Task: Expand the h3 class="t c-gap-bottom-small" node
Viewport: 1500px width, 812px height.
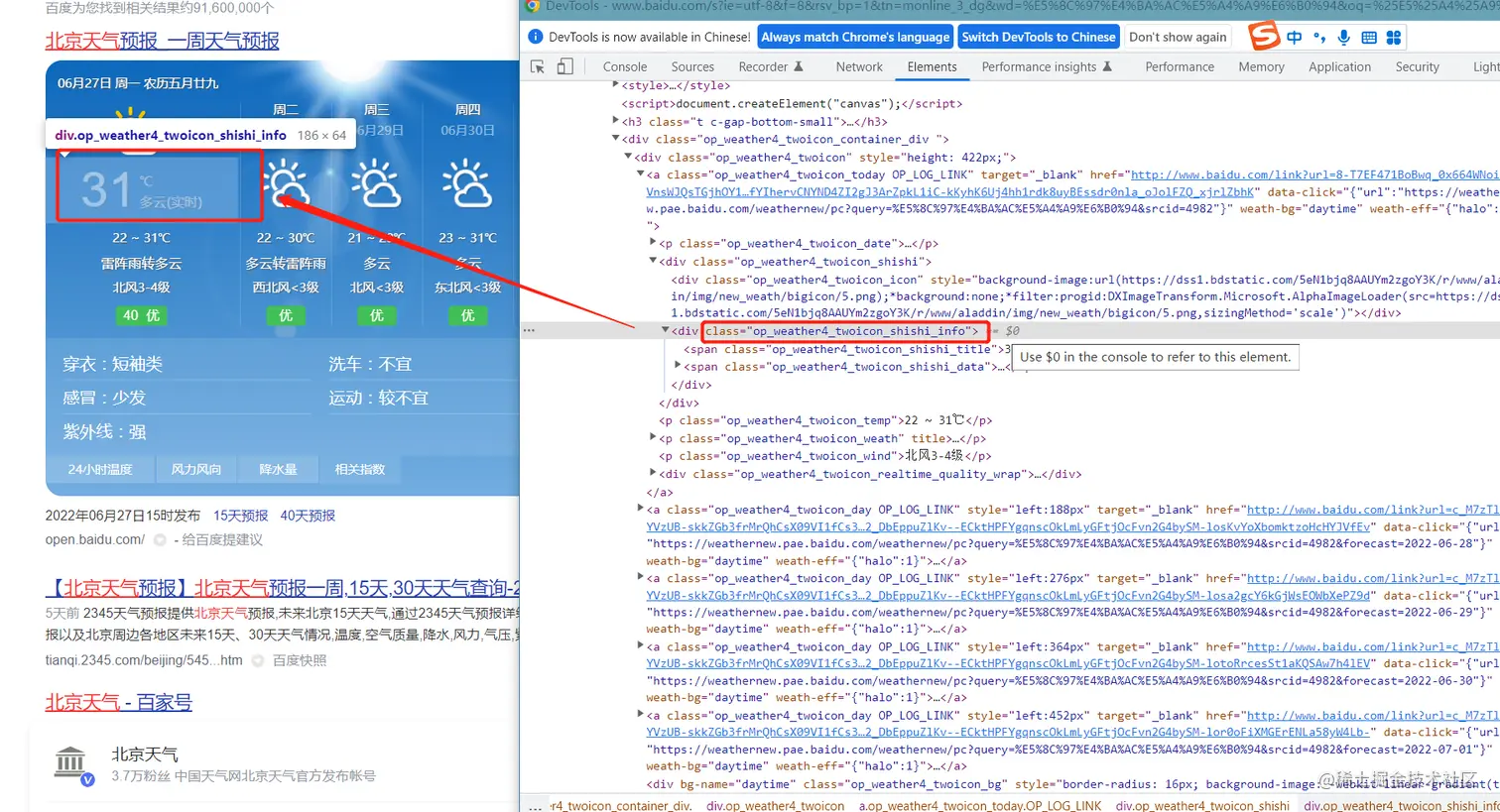Action: 616,121
